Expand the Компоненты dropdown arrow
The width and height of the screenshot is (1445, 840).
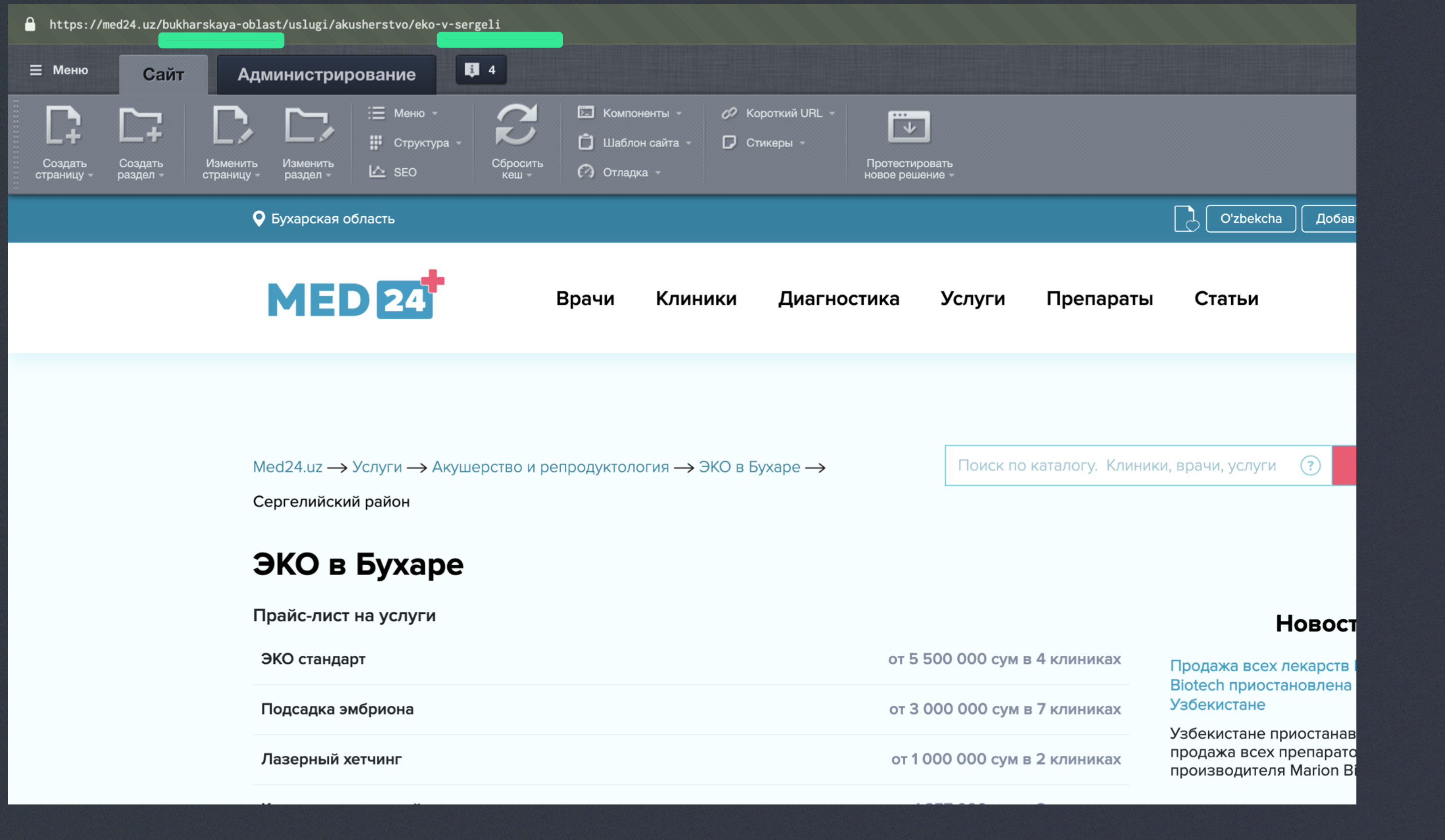coord(679,114)
